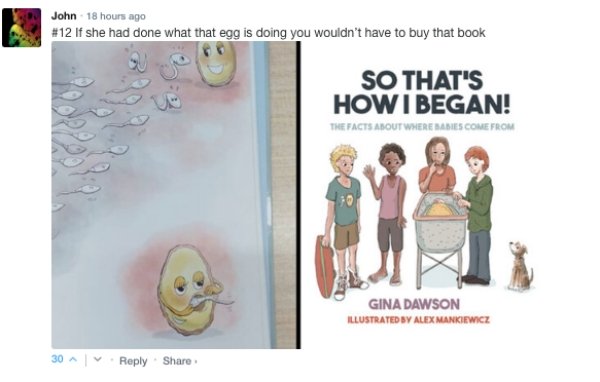Viewport: 600px width, 382px height.
Task: Click the 30 vote count
Action: tap(57, 359)
